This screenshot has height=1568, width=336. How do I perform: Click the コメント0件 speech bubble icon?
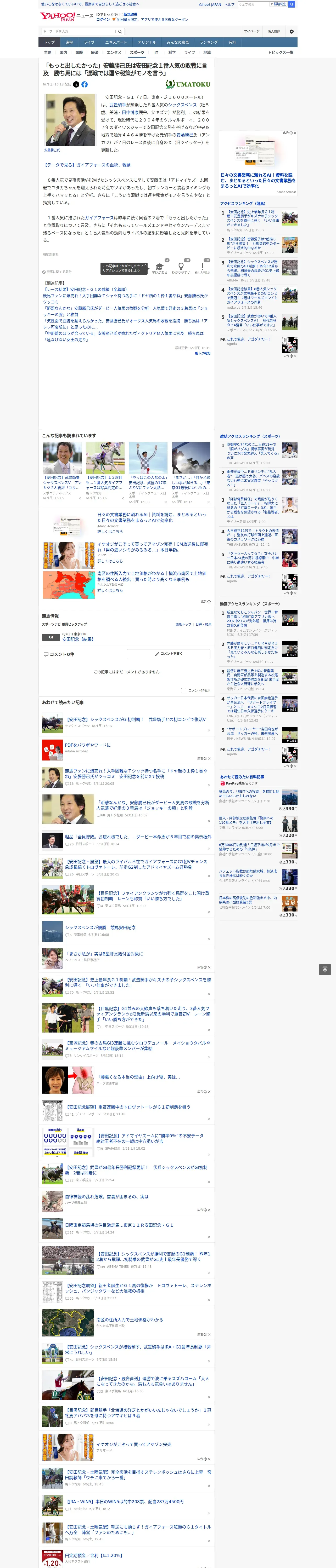click(46, 654)
